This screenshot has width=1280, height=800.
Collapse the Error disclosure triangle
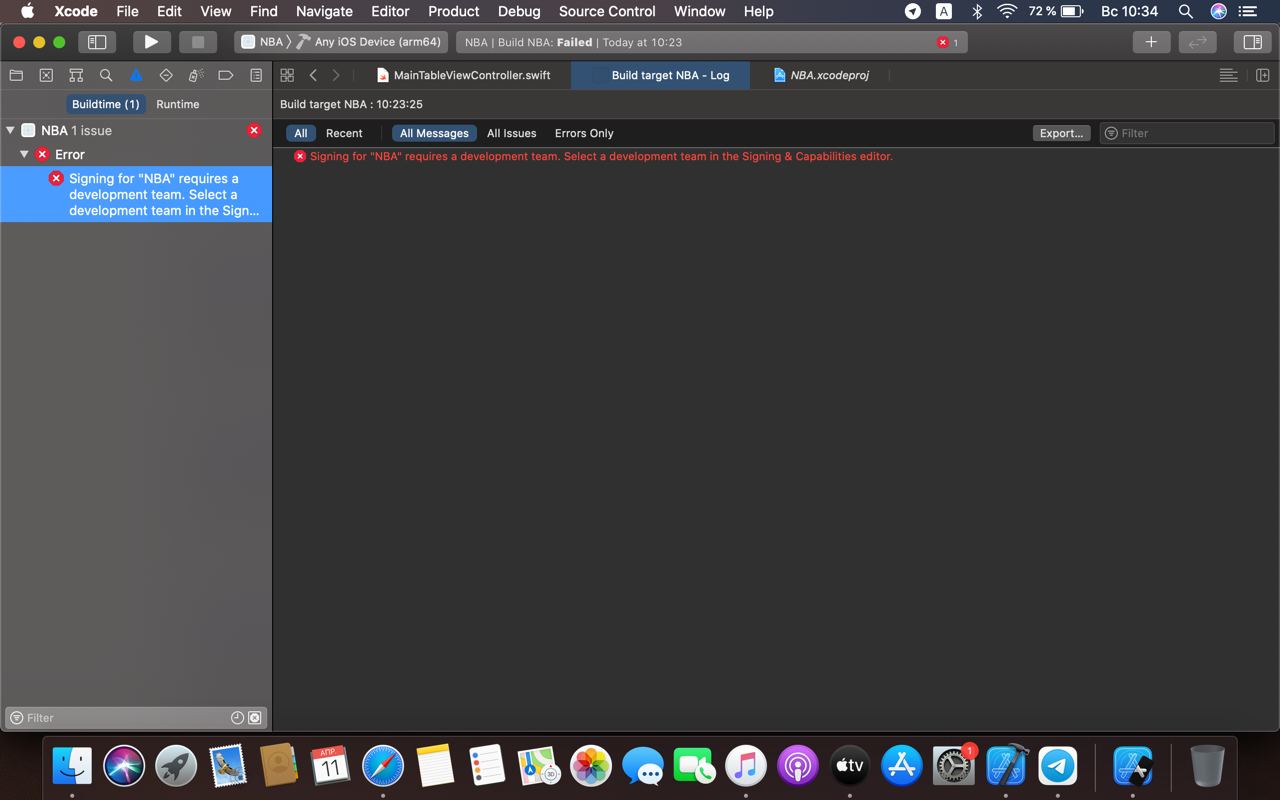[x=24, y=154]
